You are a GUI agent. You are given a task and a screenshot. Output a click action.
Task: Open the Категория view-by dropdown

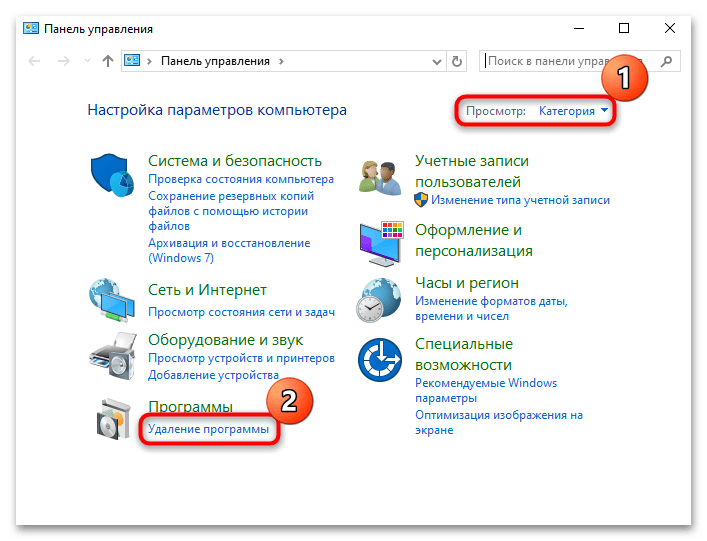574,111
